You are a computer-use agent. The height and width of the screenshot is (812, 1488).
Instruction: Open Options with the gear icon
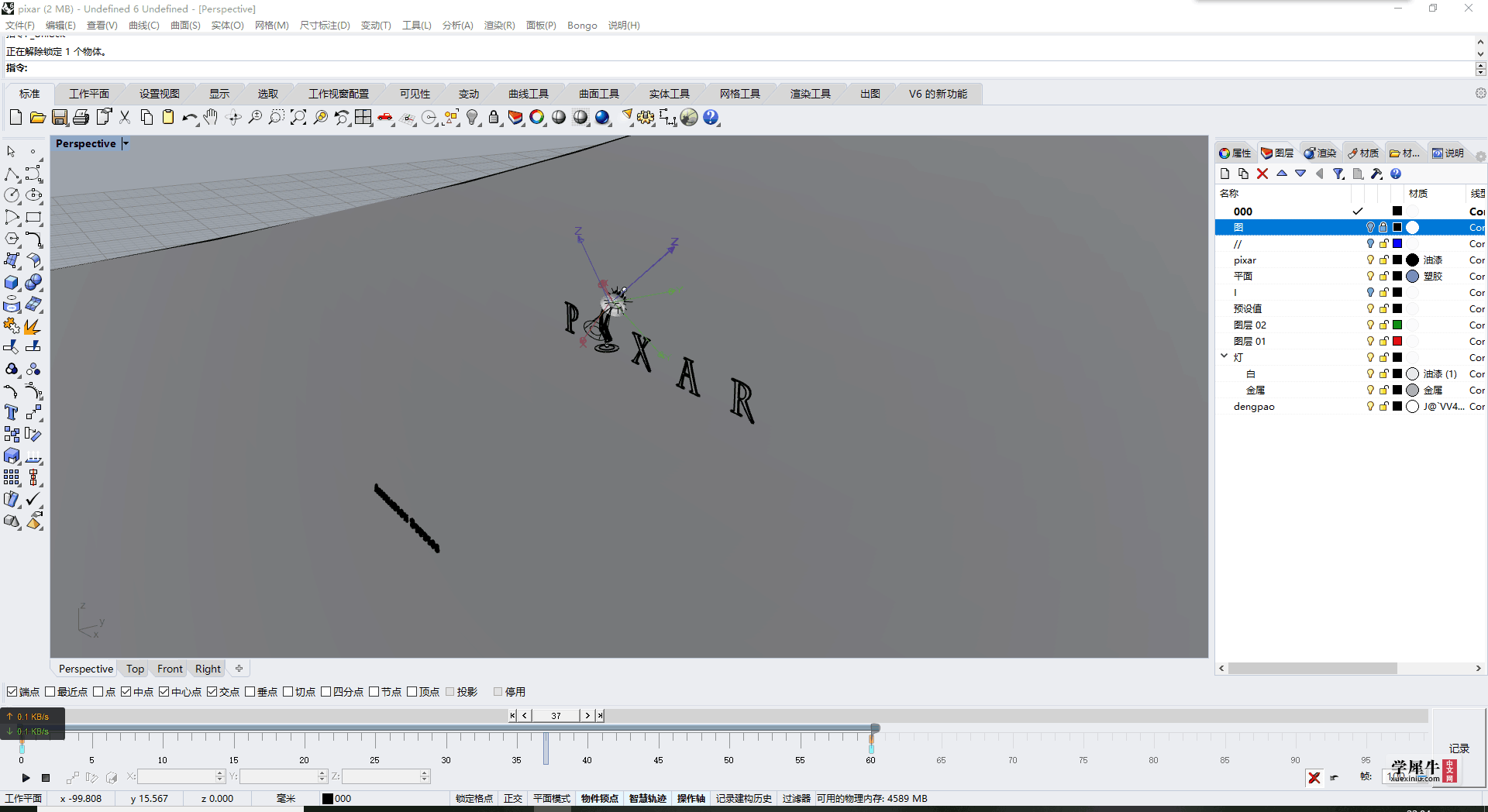[x=646, y=117]
